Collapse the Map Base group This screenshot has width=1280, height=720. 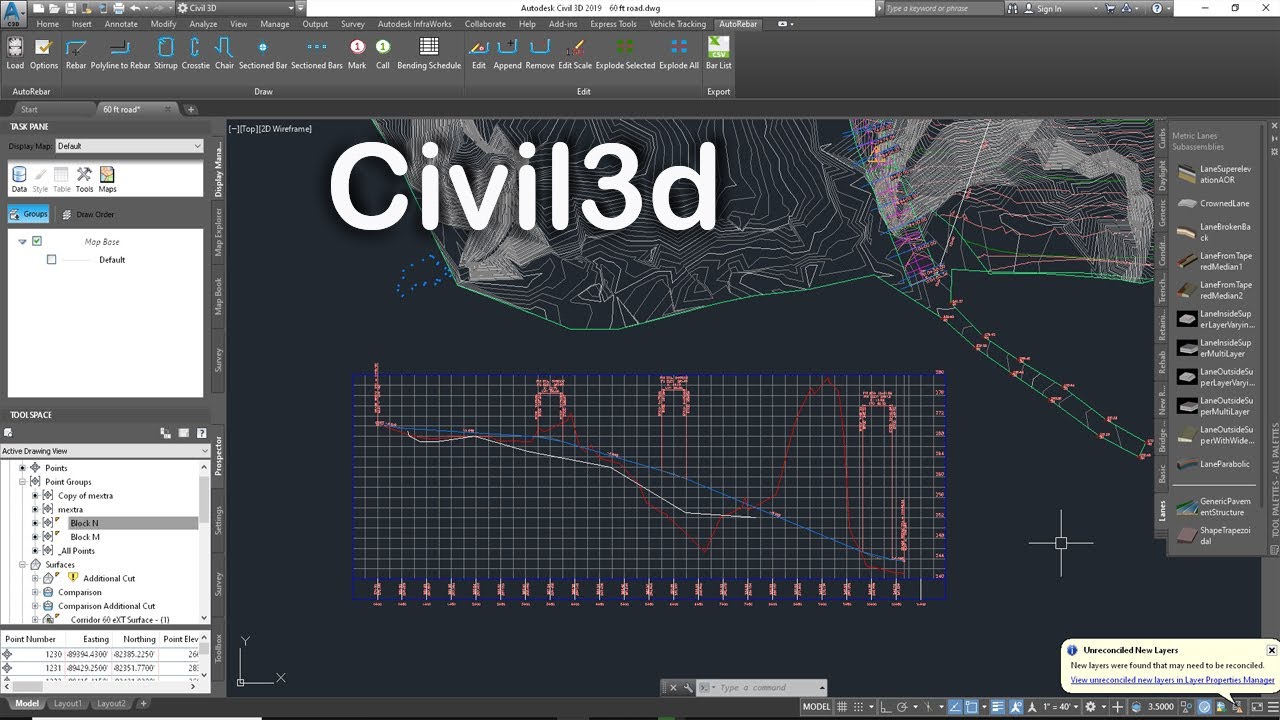pyautogui.click(x=22, y=241)
